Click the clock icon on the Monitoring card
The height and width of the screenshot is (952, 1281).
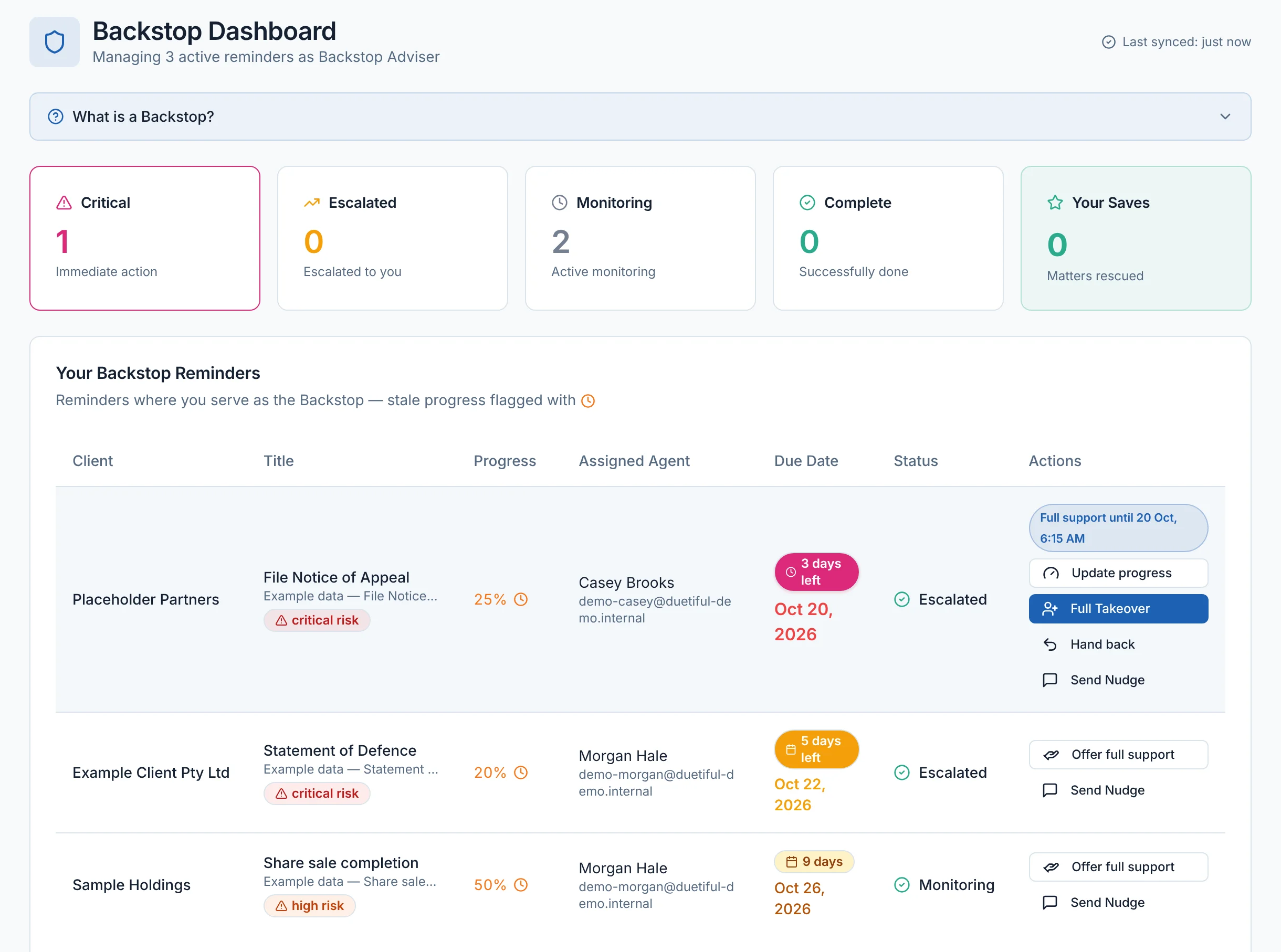[559, 203]
